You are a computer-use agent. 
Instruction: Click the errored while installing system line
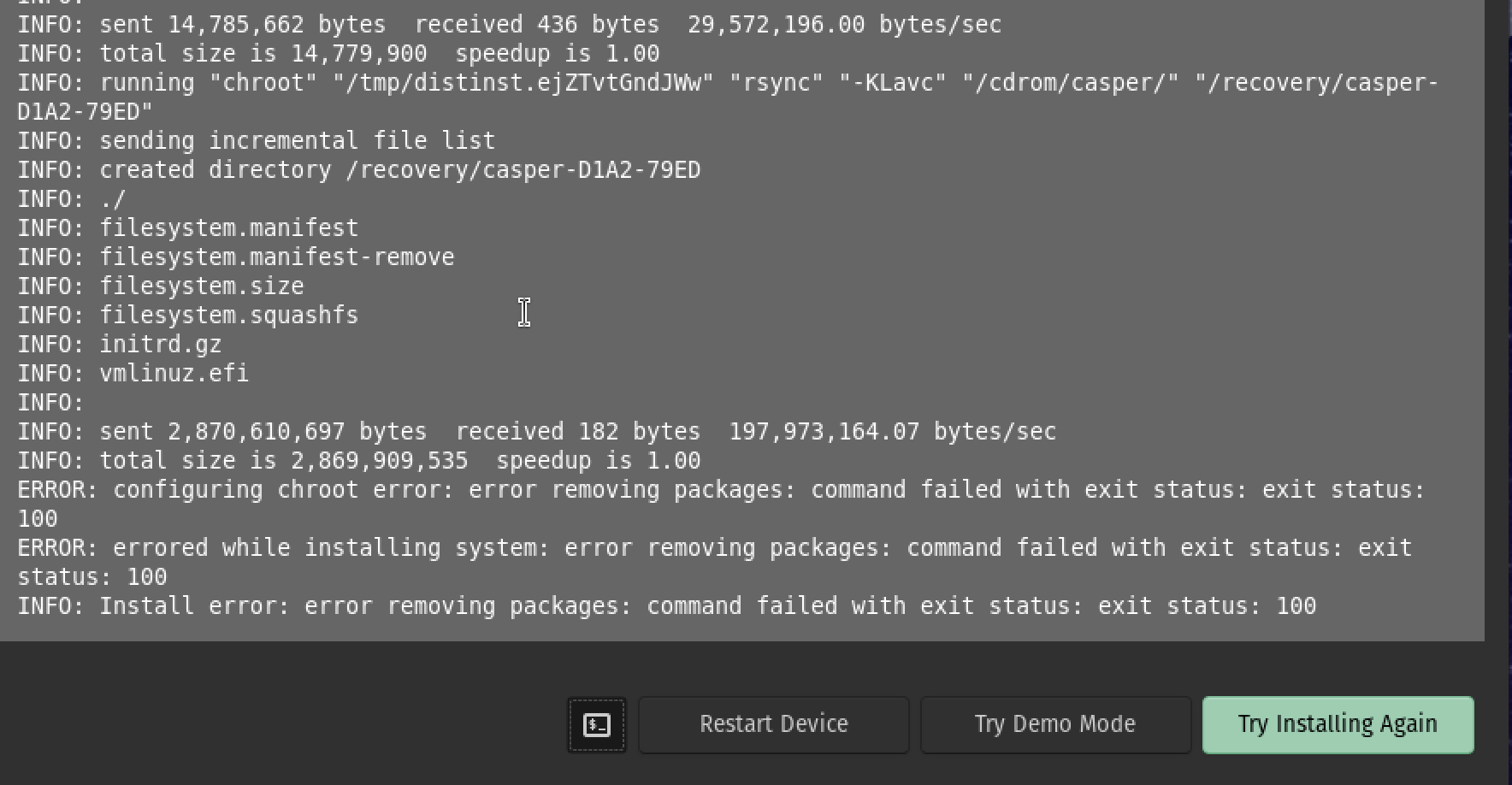click(x=713, y=547)
